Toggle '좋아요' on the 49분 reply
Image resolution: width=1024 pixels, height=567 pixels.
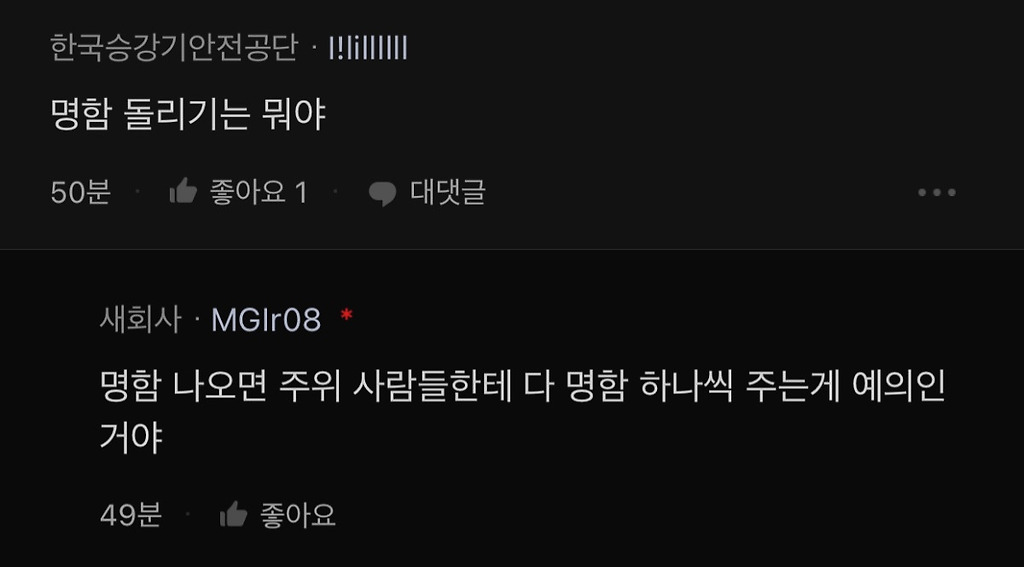point(298,515)
